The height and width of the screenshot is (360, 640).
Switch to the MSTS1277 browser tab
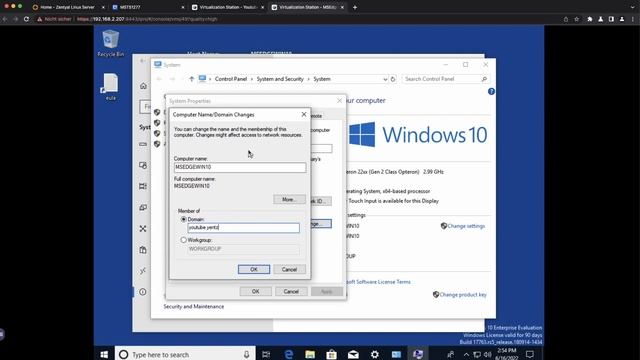tap(147, 7)
